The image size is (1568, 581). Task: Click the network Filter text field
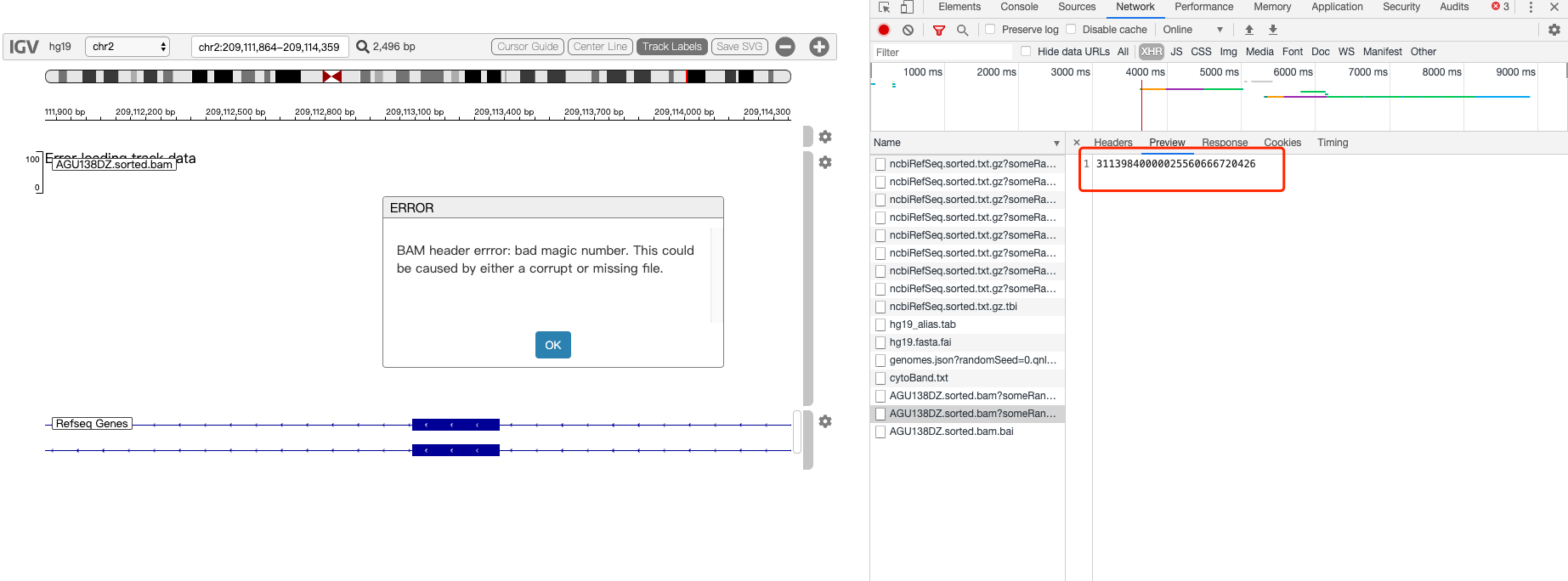tap(942, 52)
